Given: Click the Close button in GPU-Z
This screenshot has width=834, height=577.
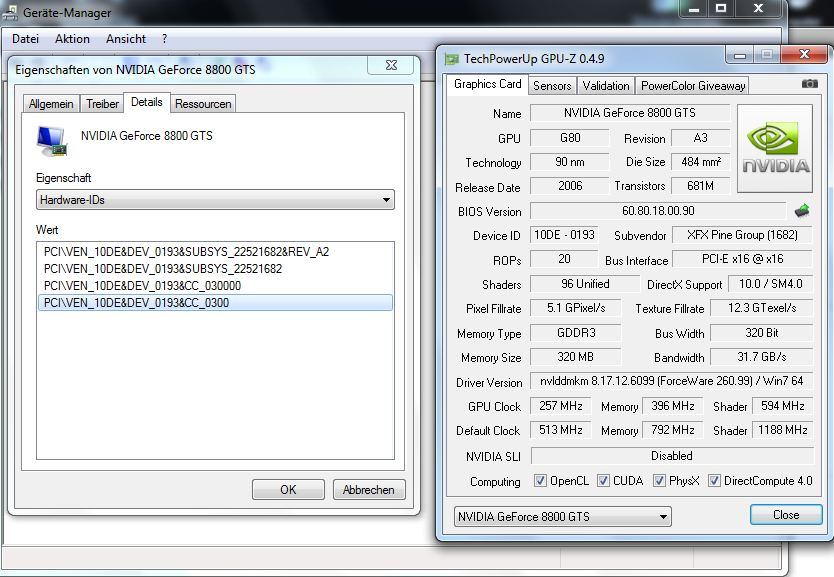Looking at the screenshot, I should click(x=786, y=515).
